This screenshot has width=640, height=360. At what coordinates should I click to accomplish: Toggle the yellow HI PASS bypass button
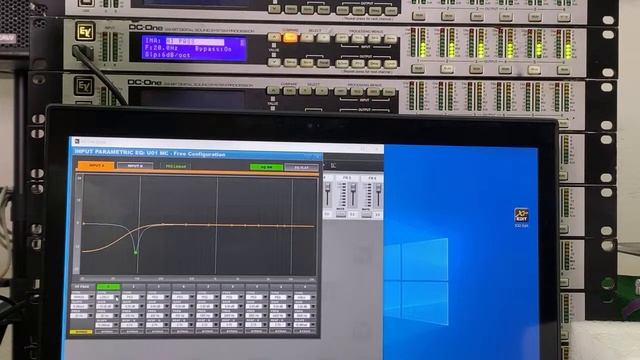(x=81, y=332)
